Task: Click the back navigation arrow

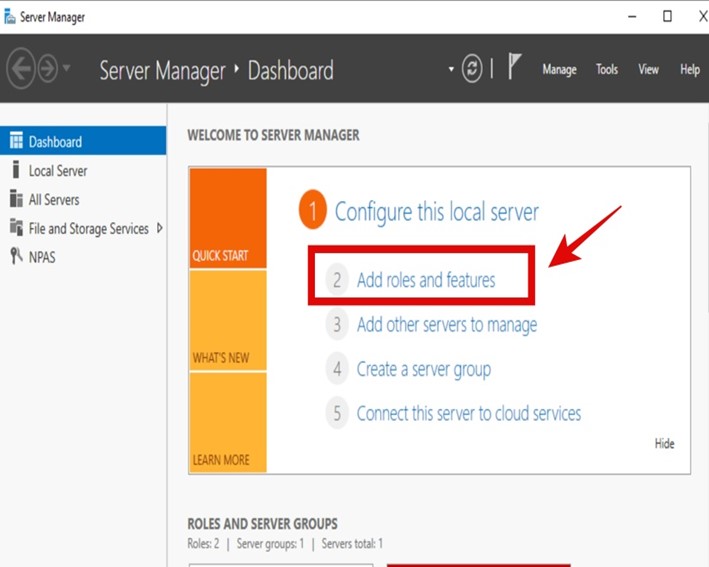Action: [x=21, y=69]
